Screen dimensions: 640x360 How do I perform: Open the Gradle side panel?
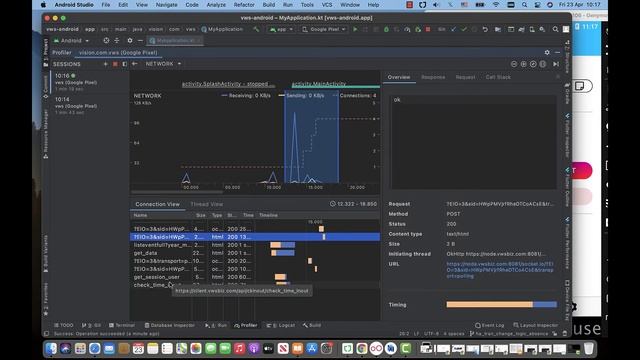(567, 94)
